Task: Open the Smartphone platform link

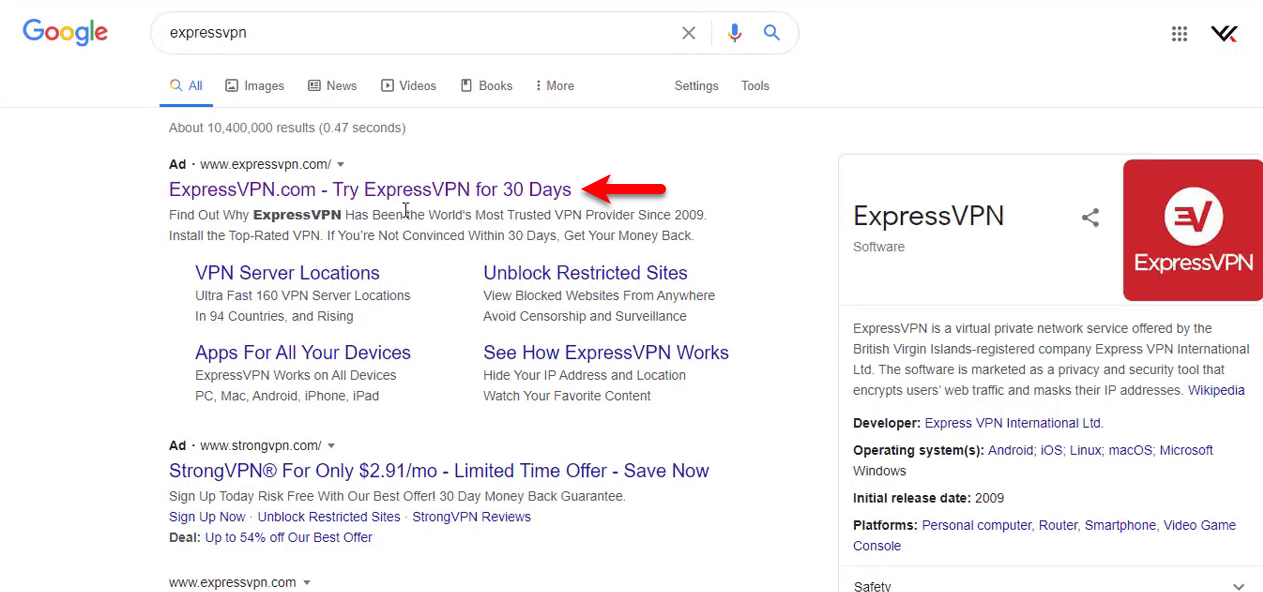Action: tap(1120, 526)
